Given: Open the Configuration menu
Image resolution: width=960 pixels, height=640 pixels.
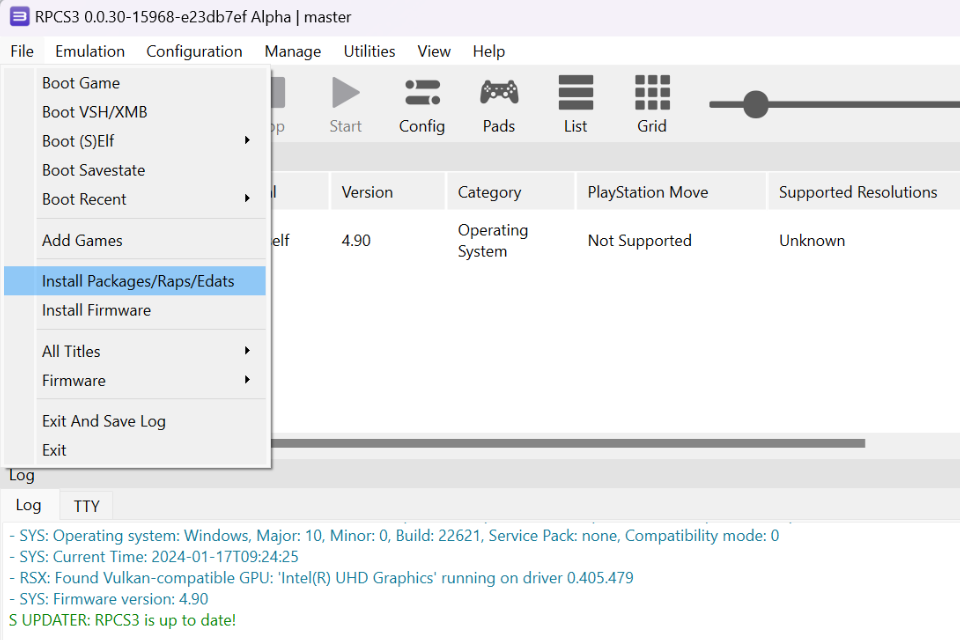Looking at the screenshot, I should tap(194, 51).
